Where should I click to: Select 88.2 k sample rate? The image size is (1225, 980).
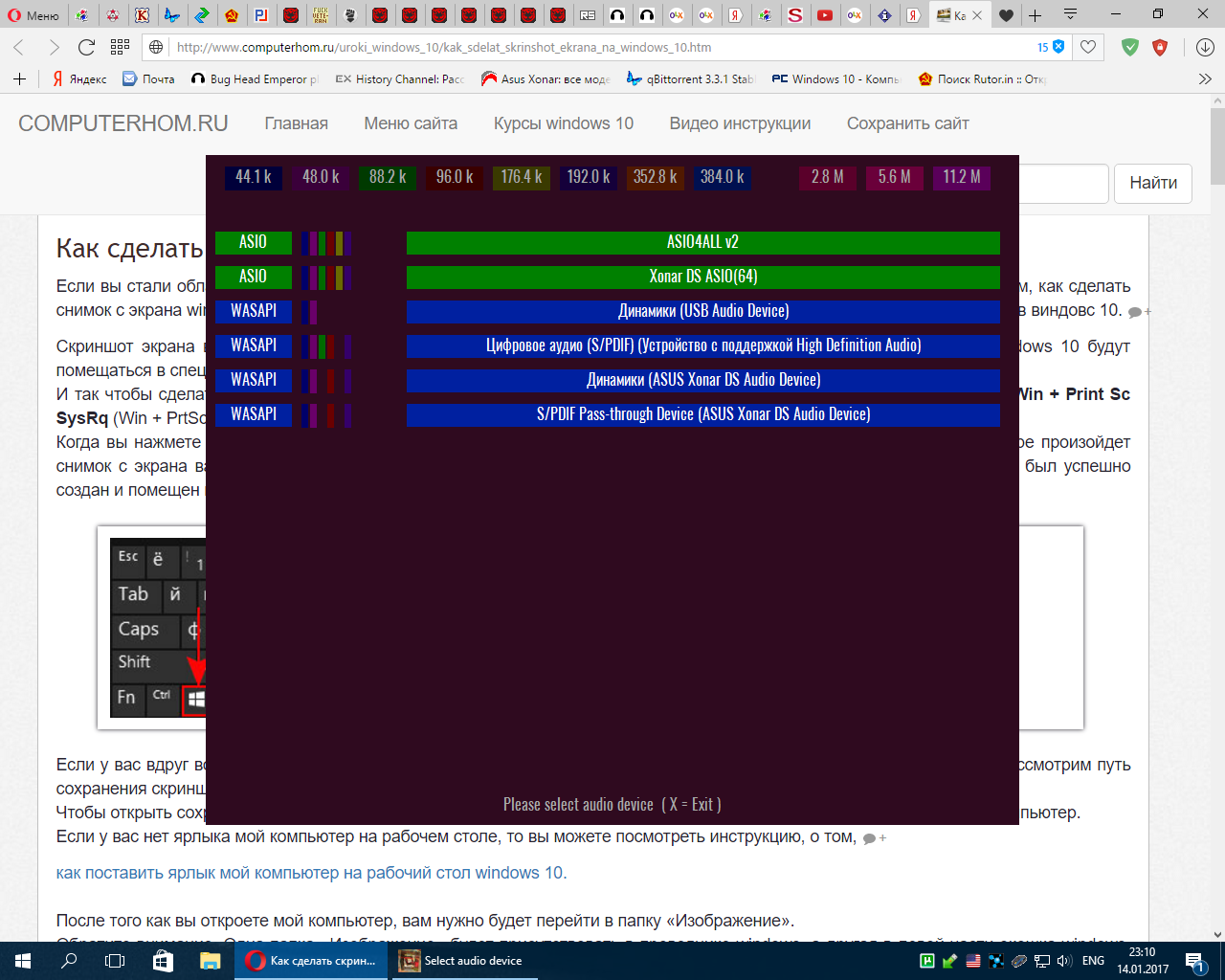point(388,177)
